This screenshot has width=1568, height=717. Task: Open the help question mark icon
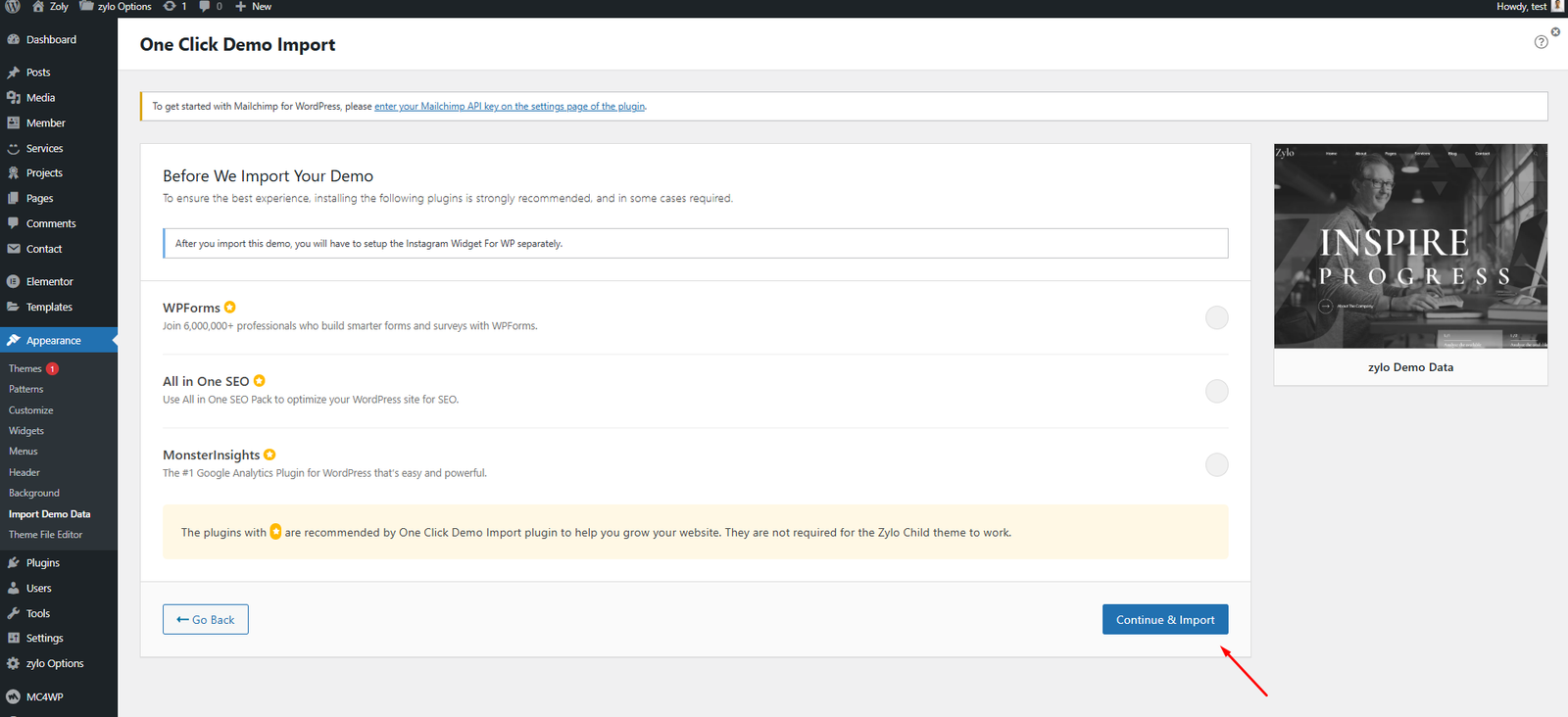pyautogui.click(x=1541, y=42)
